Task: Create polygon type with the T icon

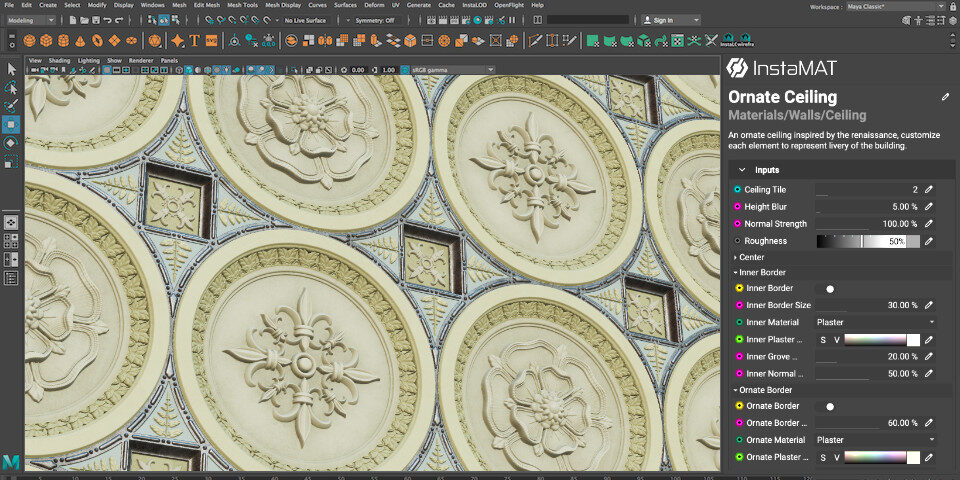Action: (195, 41)
